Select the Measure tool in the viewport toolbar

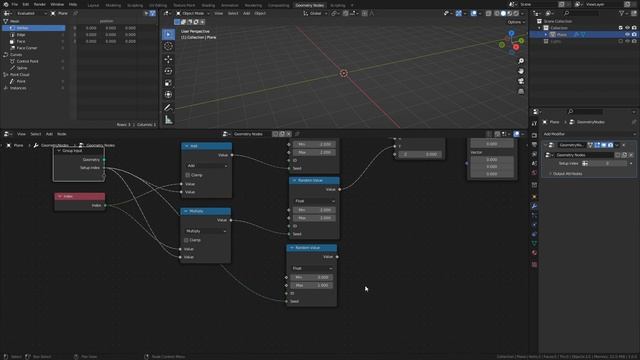168,120
